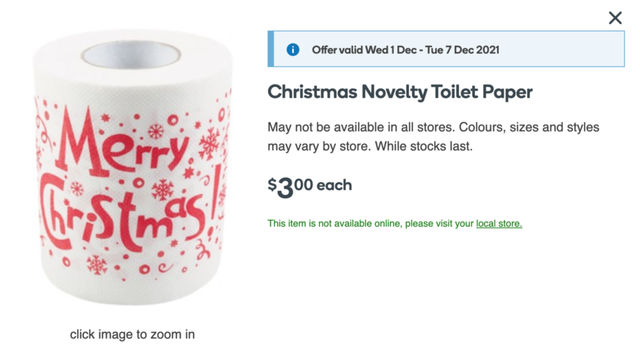
Task: Click the dollar sign of the price
Action: 272,184
